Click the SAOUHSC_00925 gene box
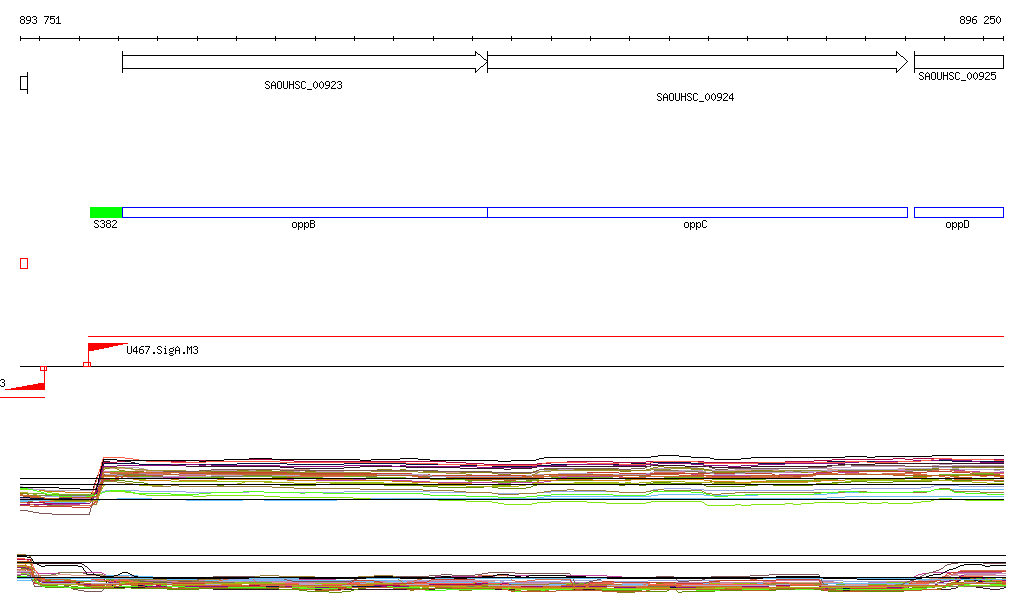The image size is (1024, 611). (958, 62)
